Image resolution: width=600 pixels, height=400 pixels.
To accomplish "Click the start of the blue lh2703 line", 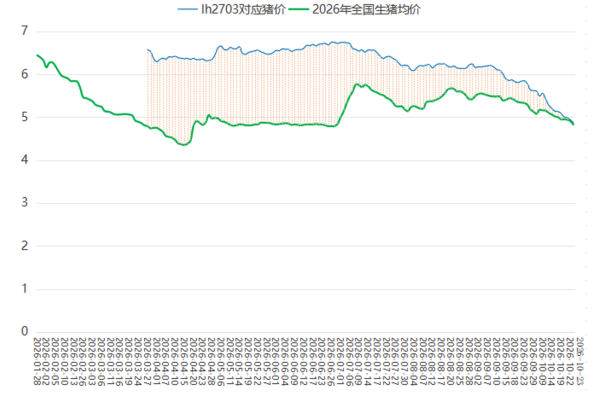I will click(x=148, y=49).
